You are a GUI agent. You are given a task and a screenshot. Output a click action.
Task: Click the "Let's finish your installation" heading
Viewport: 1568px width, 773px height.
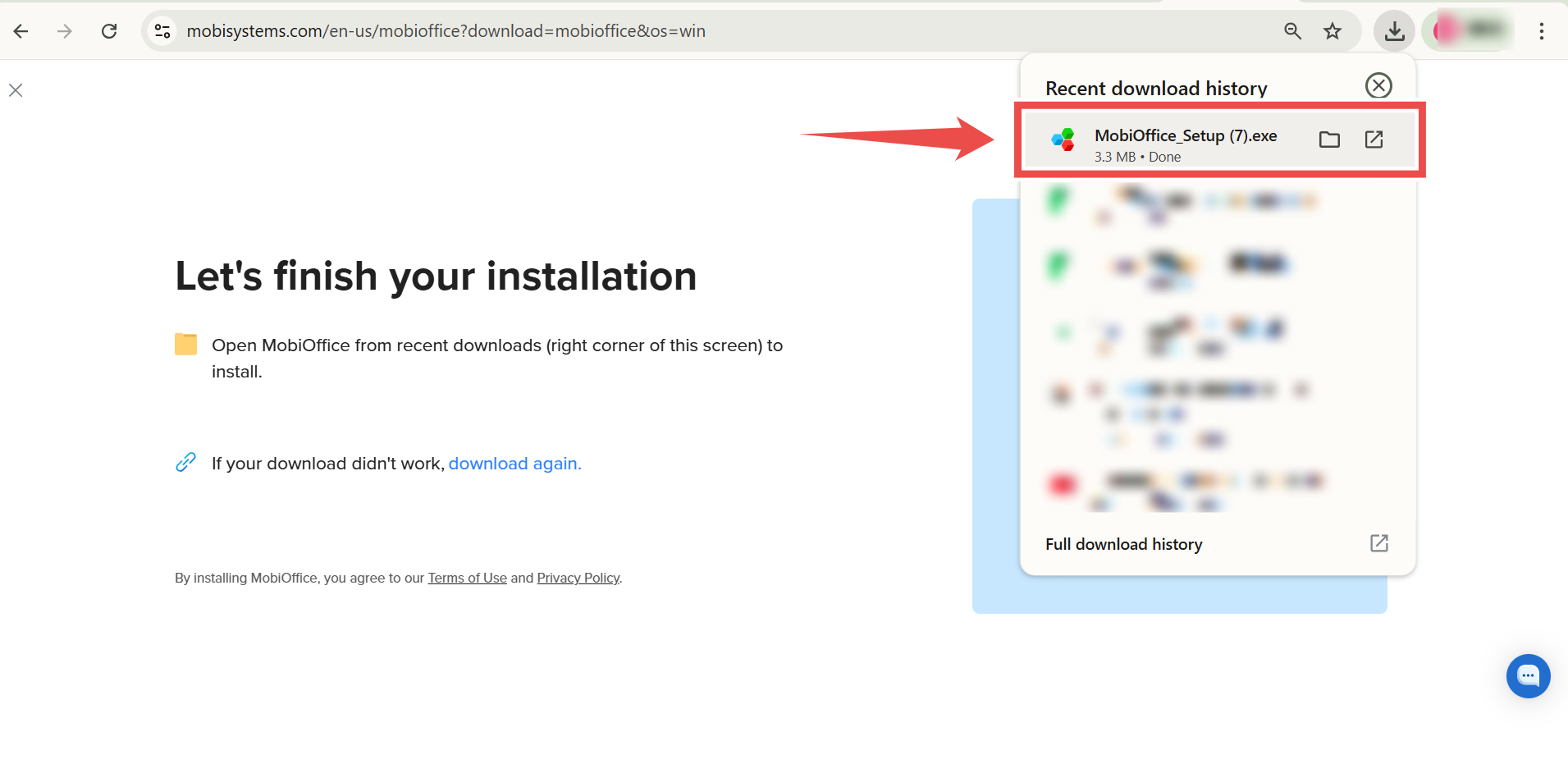pyautogui.click(x=436, y=277)
